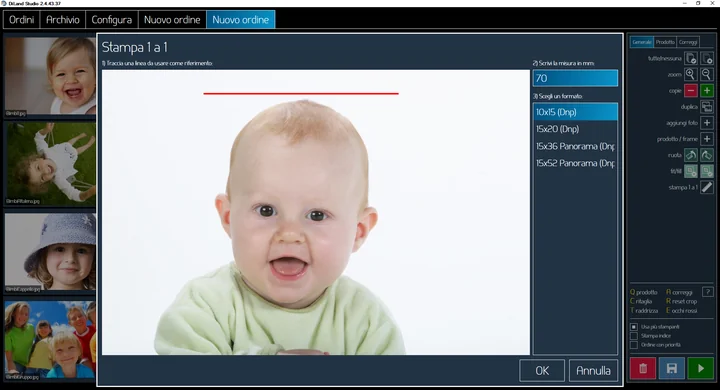Confirm with the OK button
Viewport: 720px width, 390px height.
point(542,370)
